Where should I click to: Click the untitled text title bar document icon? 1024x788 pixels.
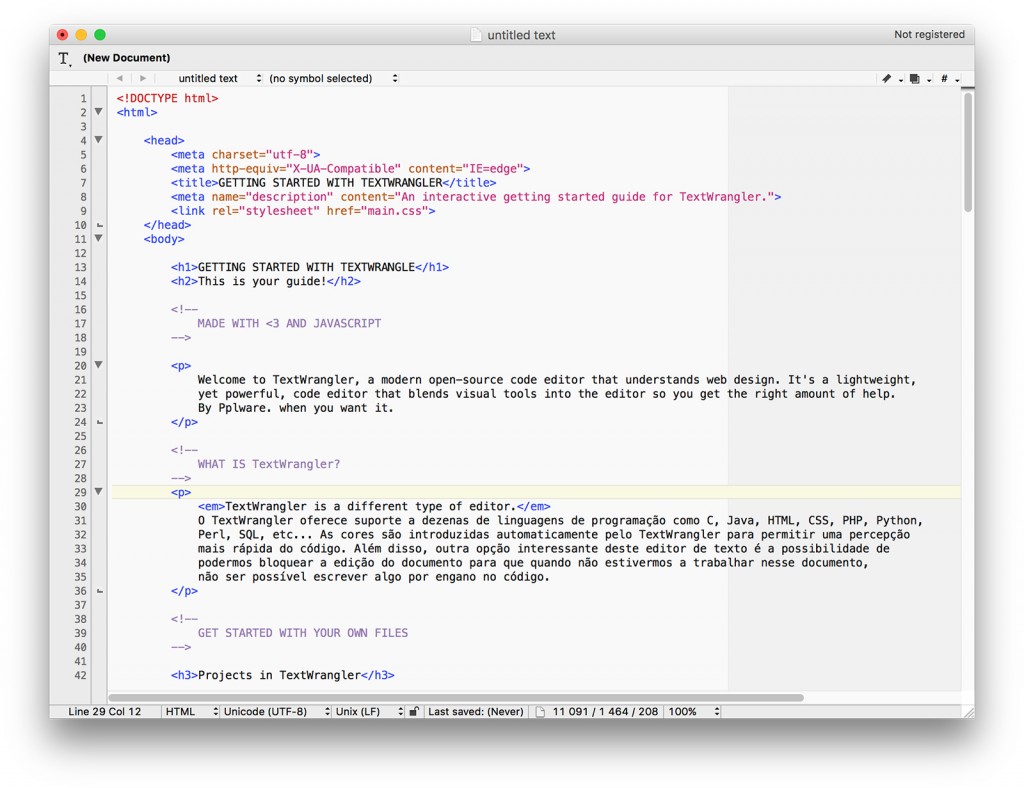[476, 35]
